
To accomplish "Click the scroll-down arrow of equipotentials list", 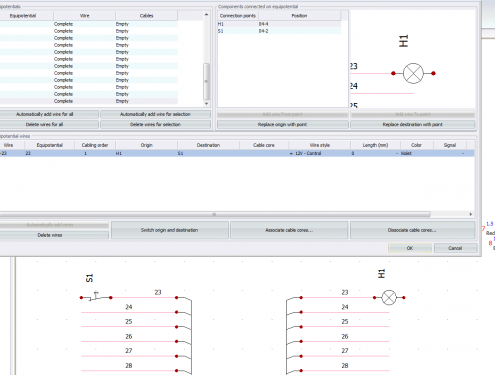I will pos(206,104).
